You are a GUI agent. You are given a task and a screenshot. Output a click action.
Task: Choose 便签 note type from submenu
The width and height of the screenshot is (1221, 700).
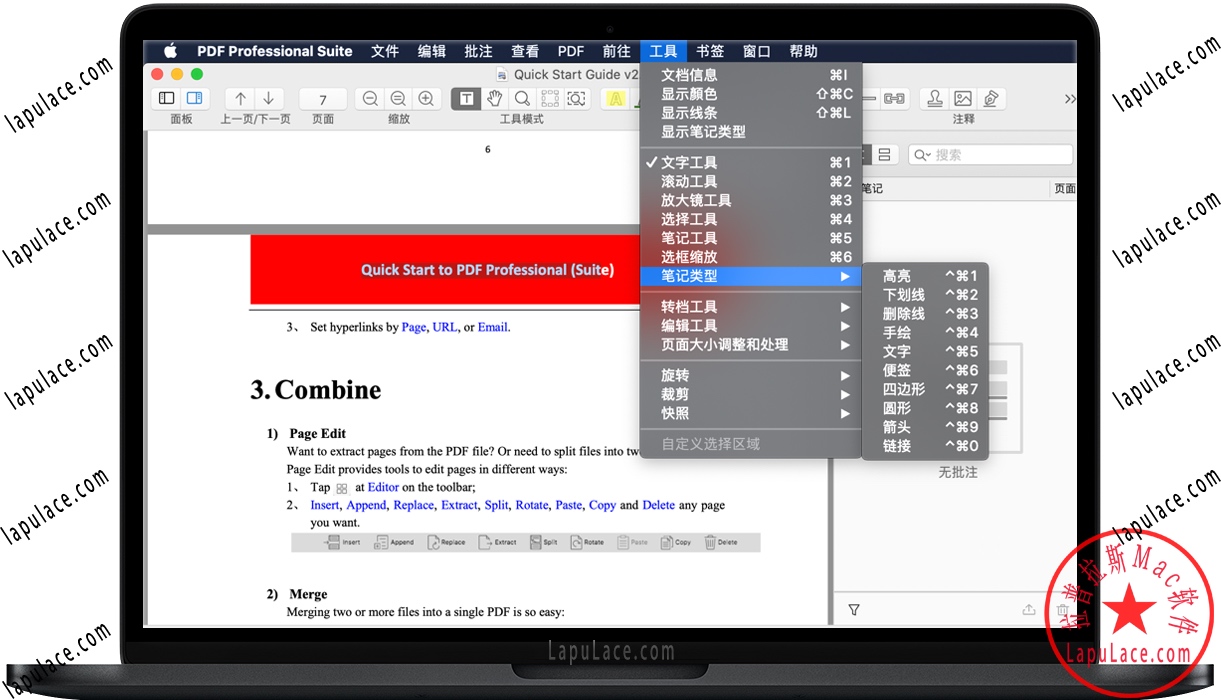coord(926,371)
